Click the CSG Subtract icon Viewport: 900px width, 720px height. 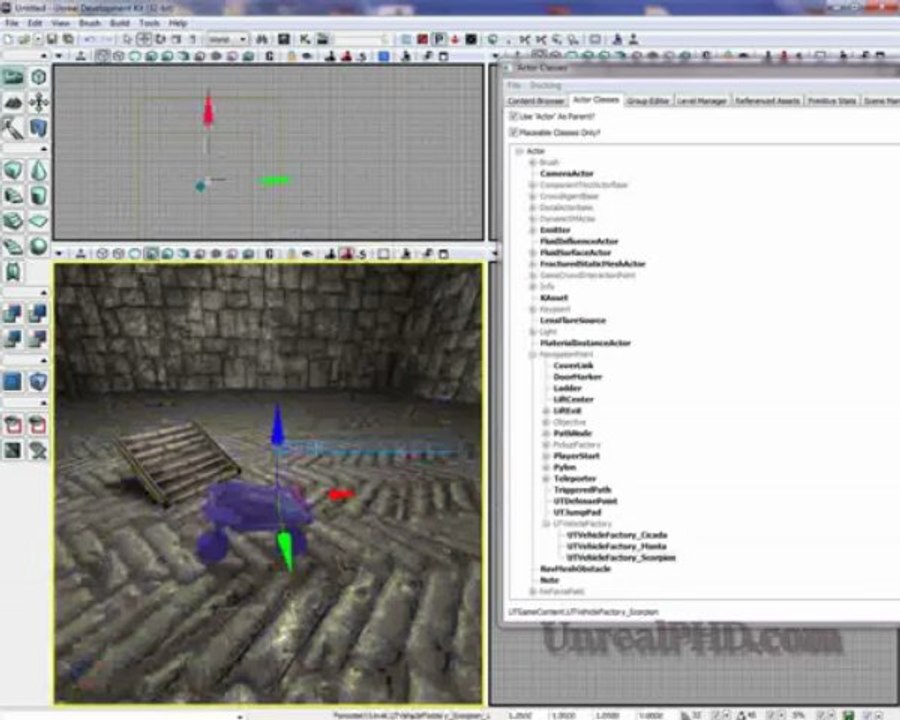coord(38,314)
